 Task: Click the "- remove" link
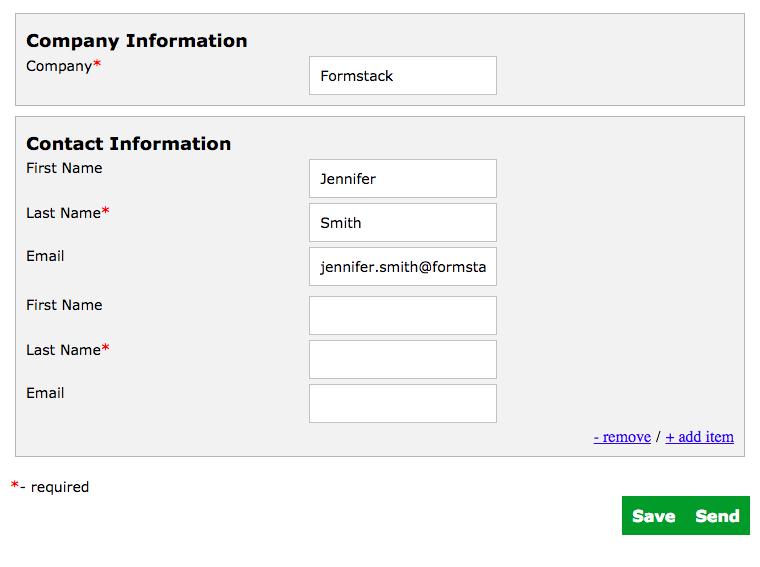click(x=622, y=437)
